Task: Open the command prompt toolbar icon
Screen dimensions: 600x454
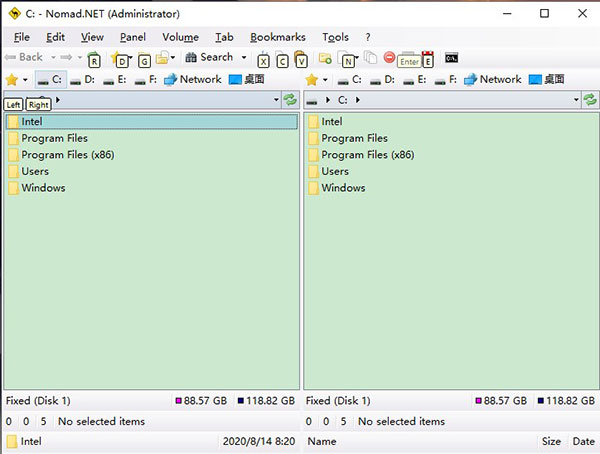Action: click(452, 58)
